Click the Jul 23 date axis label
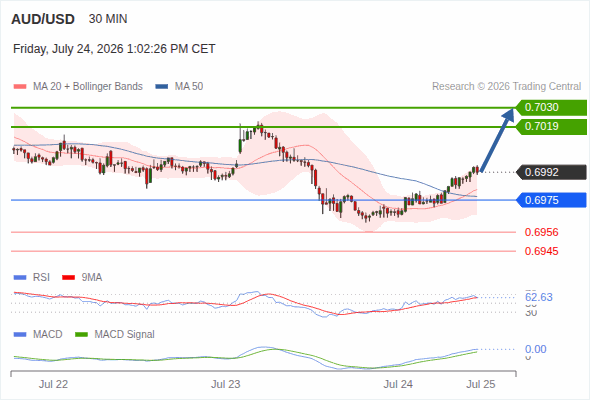 click(225, 384)
